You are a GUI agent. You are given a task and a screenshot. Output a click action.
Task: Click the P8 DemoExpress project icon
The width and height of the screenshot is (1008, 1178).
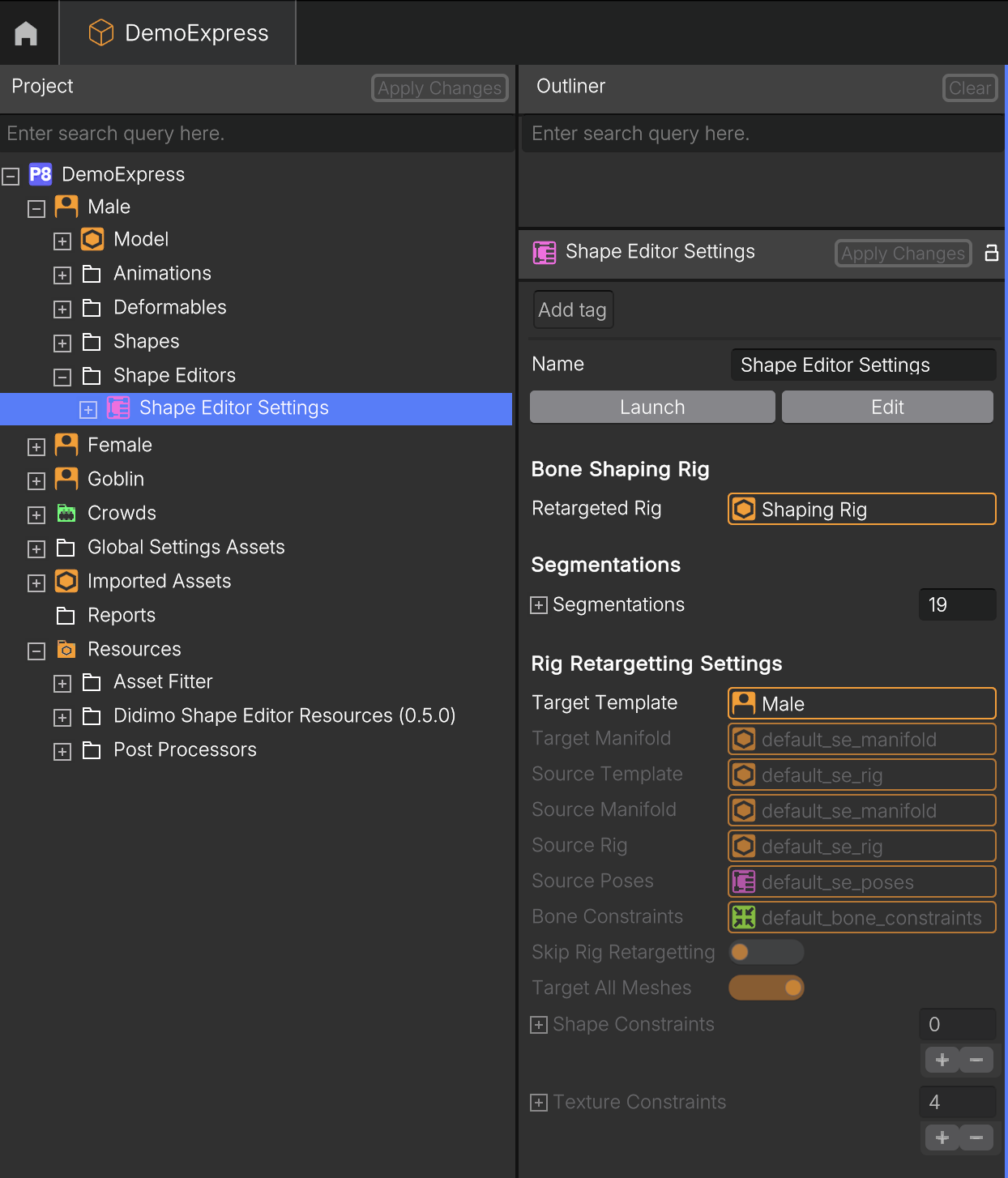(x=41, y=174)
